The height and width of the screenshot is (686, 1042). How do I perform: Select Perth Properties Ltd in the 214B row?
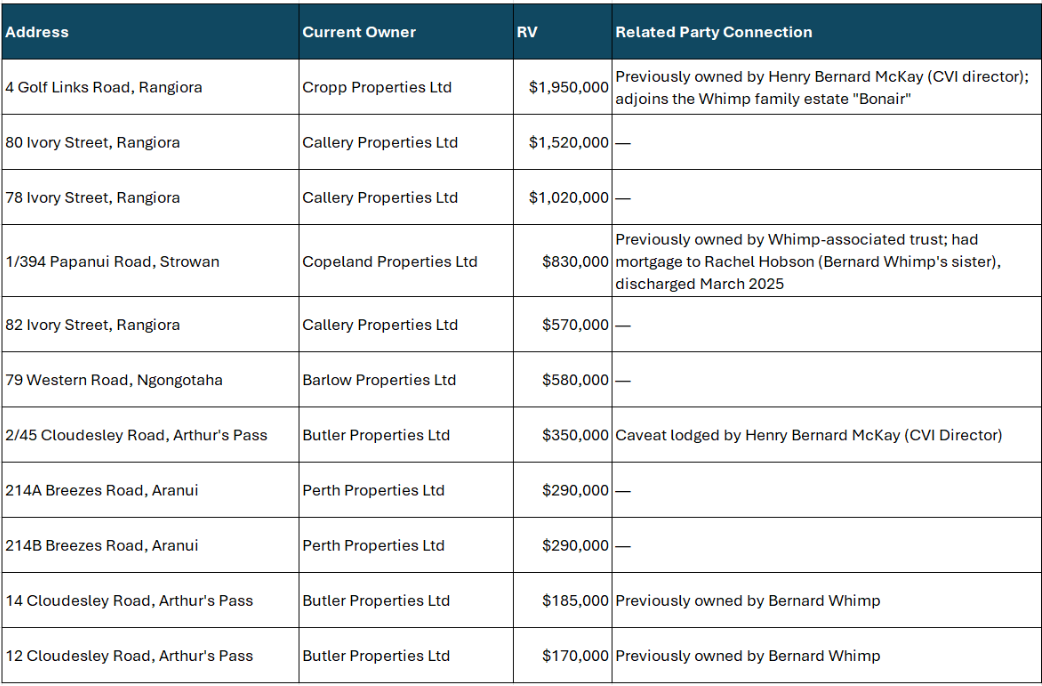[x=373, y=545]
